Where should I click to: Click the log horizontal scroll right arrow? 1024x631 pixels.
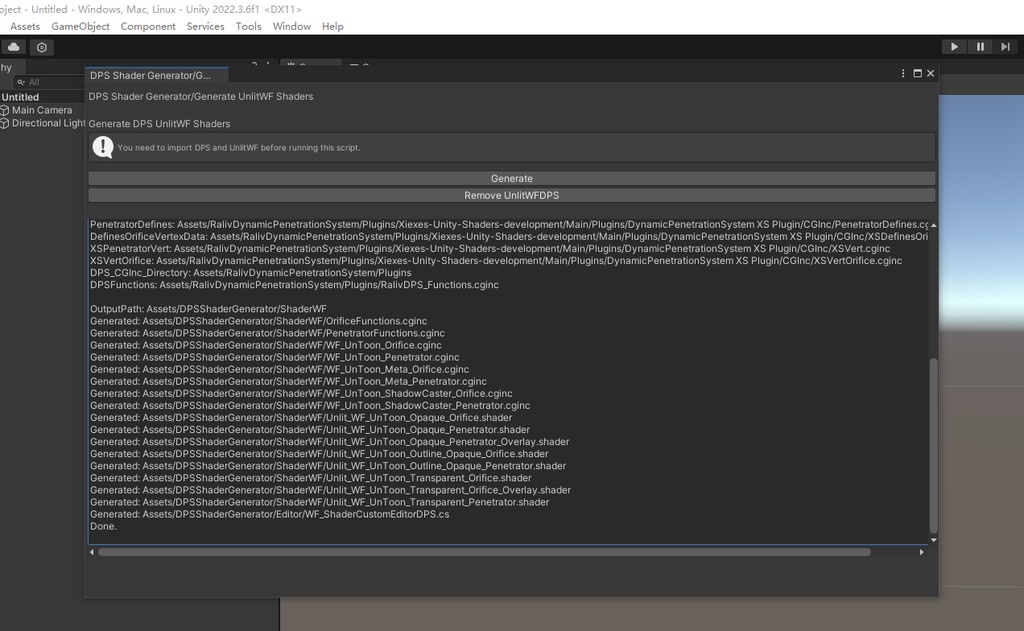921,552
